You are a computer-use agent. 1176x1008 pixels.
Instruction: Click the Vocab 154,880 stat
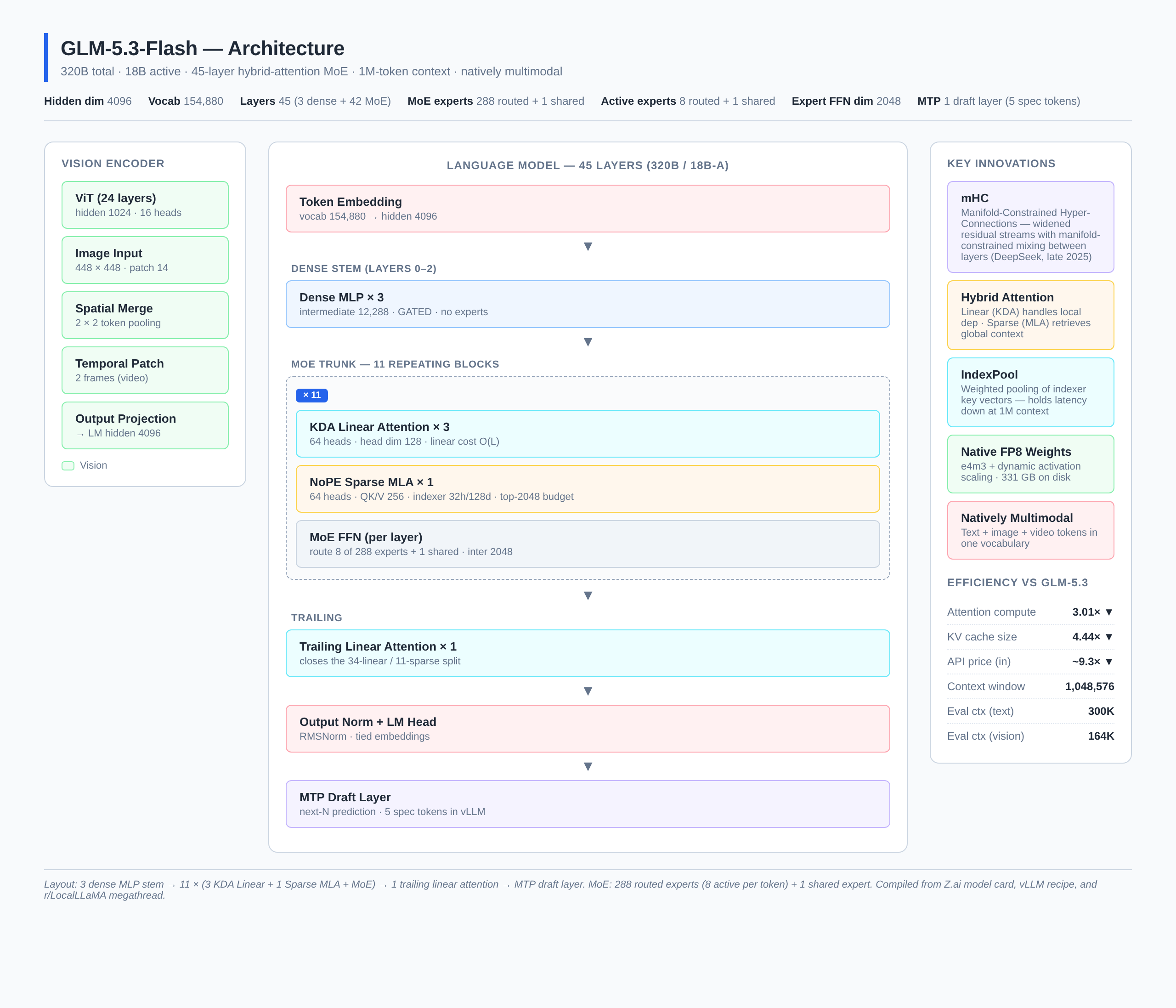(x=186, y=101)
